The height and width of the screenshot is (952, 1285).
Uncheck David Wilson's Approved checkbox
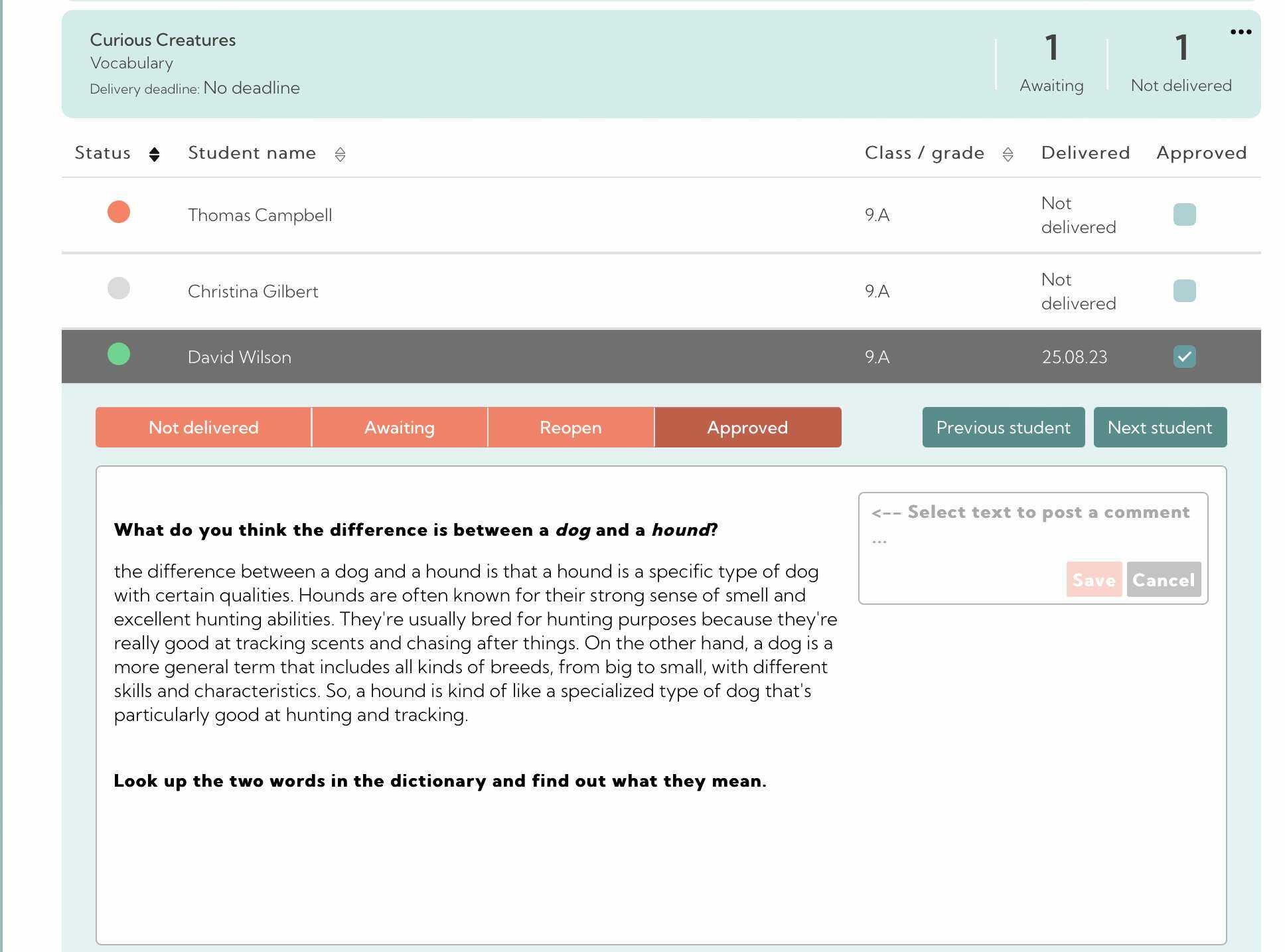click(1185, 357)
